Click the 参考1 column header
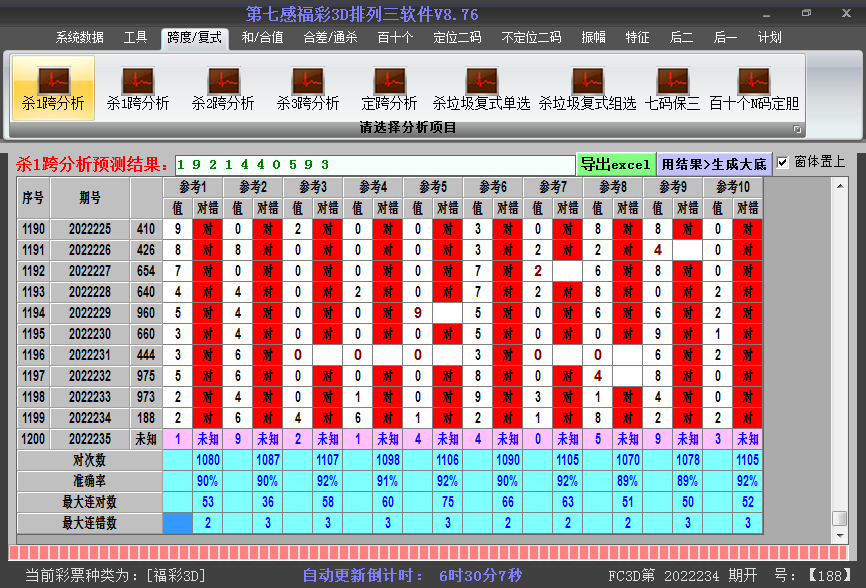 [x=193, y=187]
